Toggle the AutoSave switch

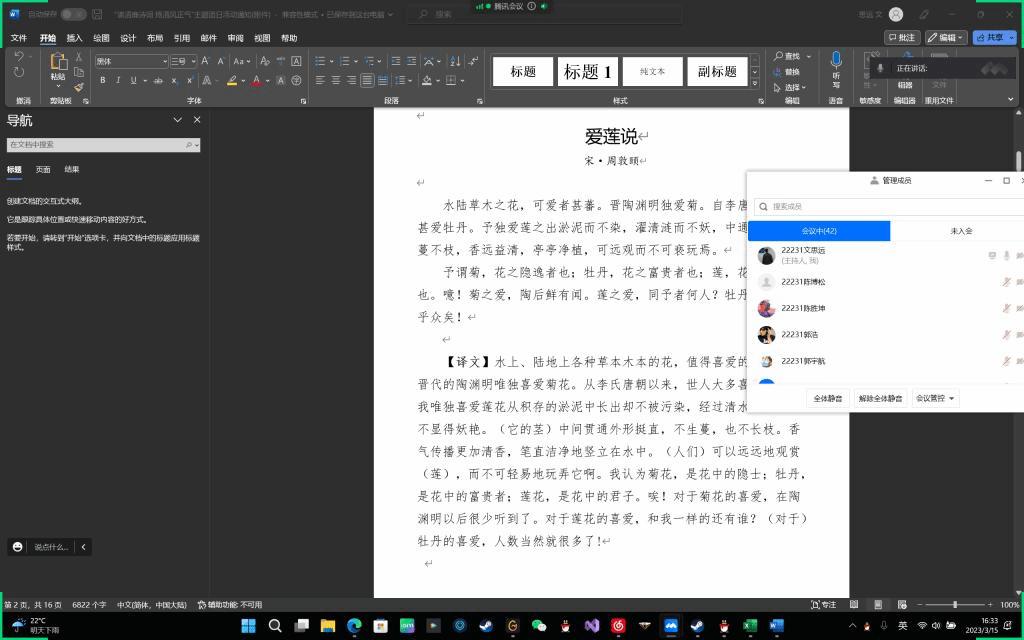coord(74,14)
